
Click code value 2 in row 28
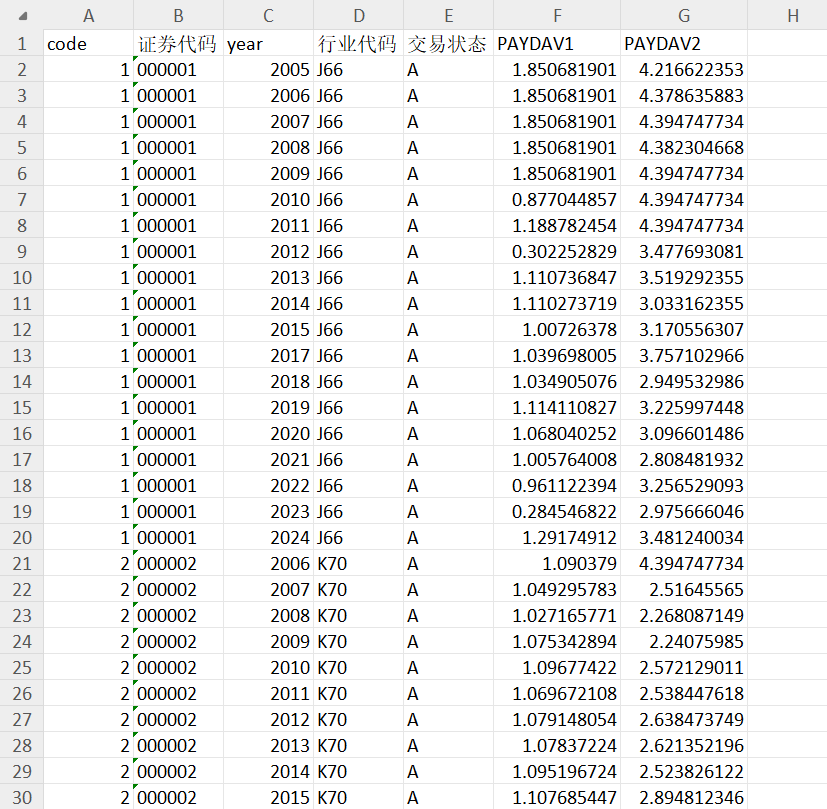coord(89,746)
